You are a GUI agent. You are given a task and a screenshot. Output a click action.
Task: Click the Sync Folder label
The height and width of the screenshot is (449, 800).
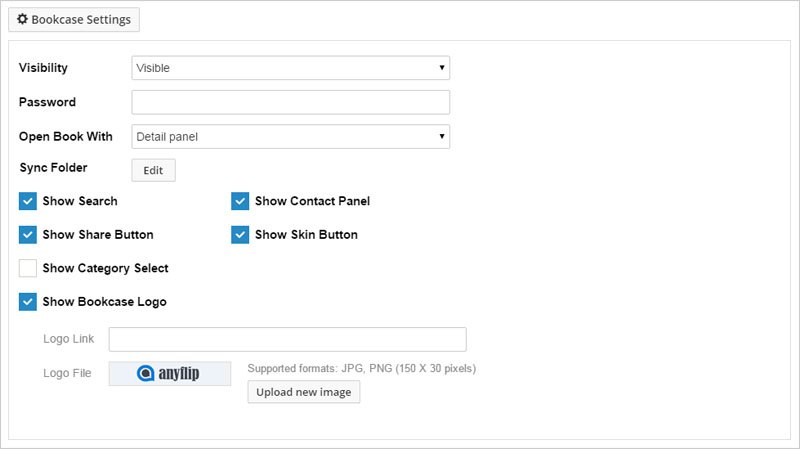53,168
